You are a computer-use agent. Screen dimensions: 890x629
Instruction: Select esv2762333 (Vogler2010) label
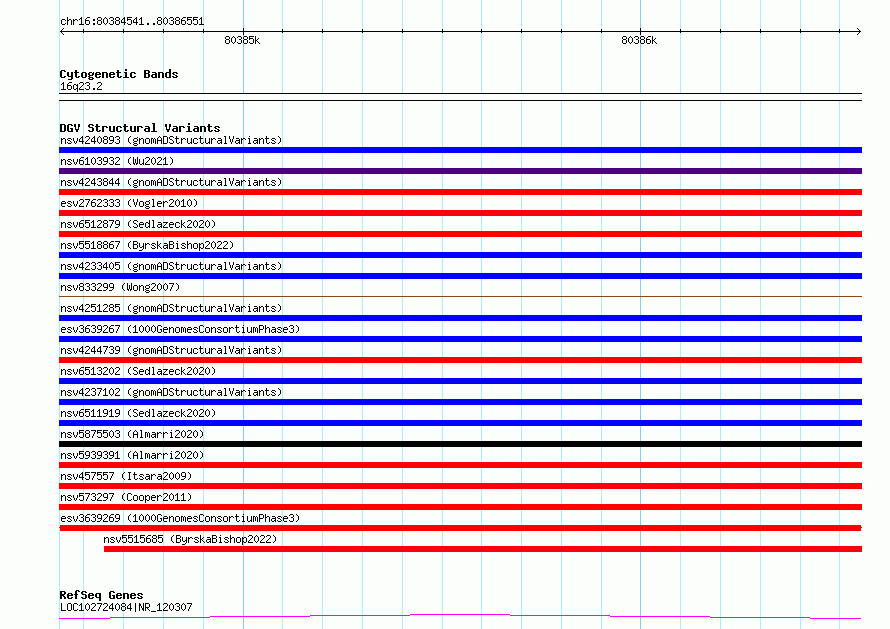point(129,203)
